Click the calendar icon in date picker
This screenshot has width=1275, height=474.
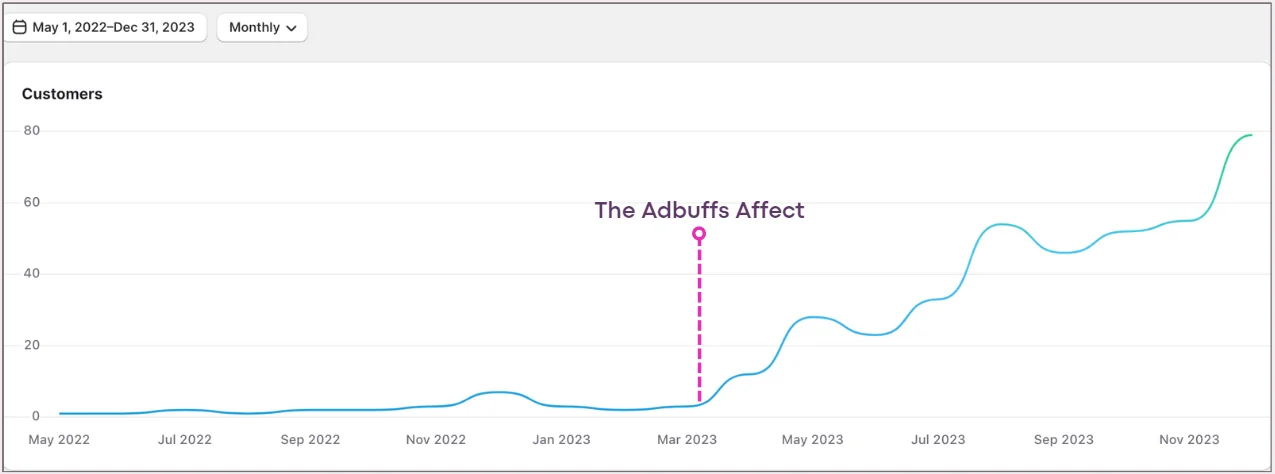19,27
